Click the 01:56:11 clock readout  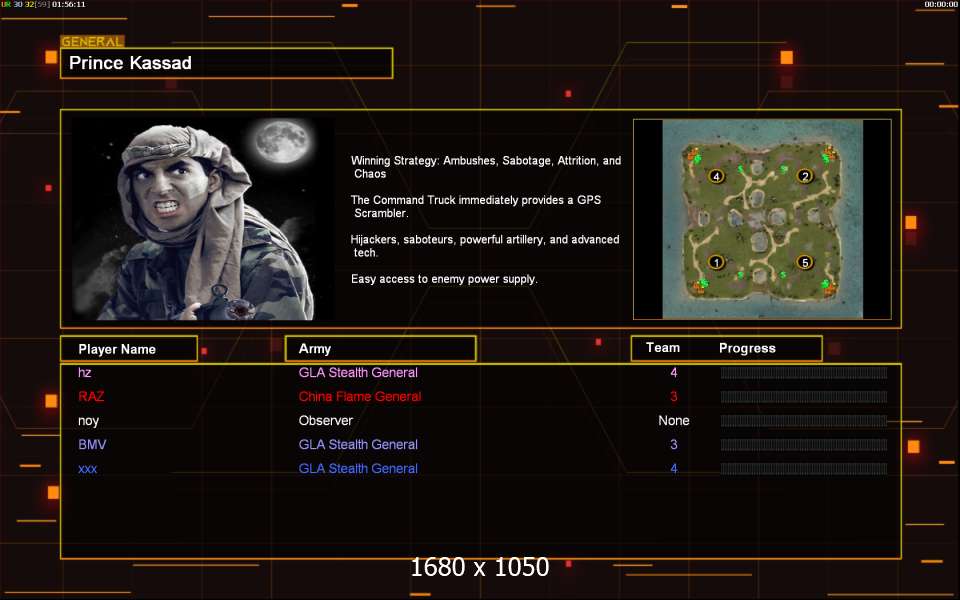[x=69, y=4]
